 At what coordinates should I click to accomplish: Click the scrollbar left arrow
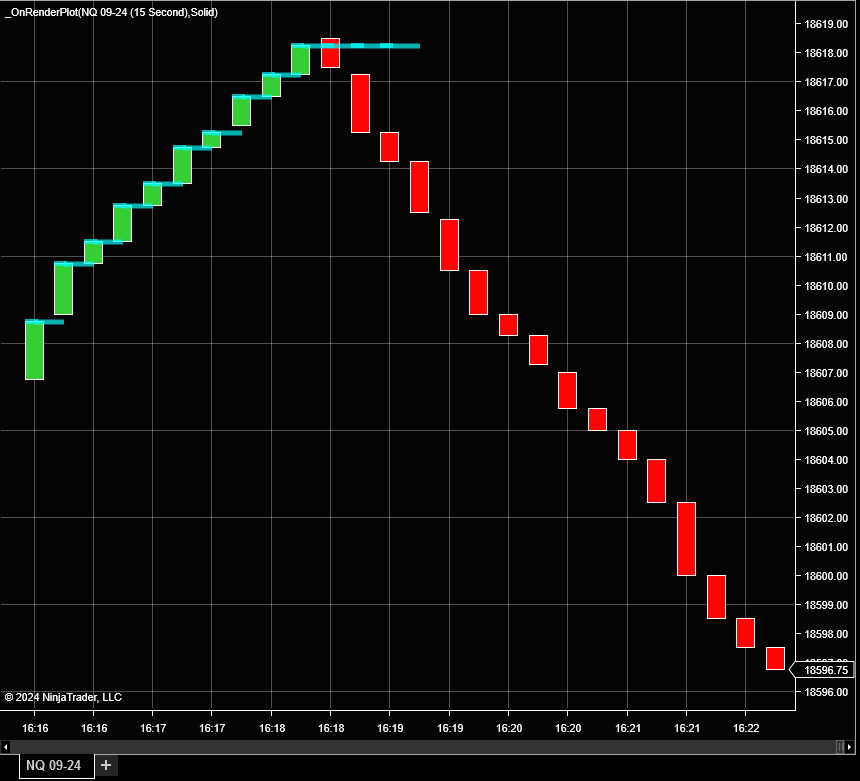coord(5,747)
